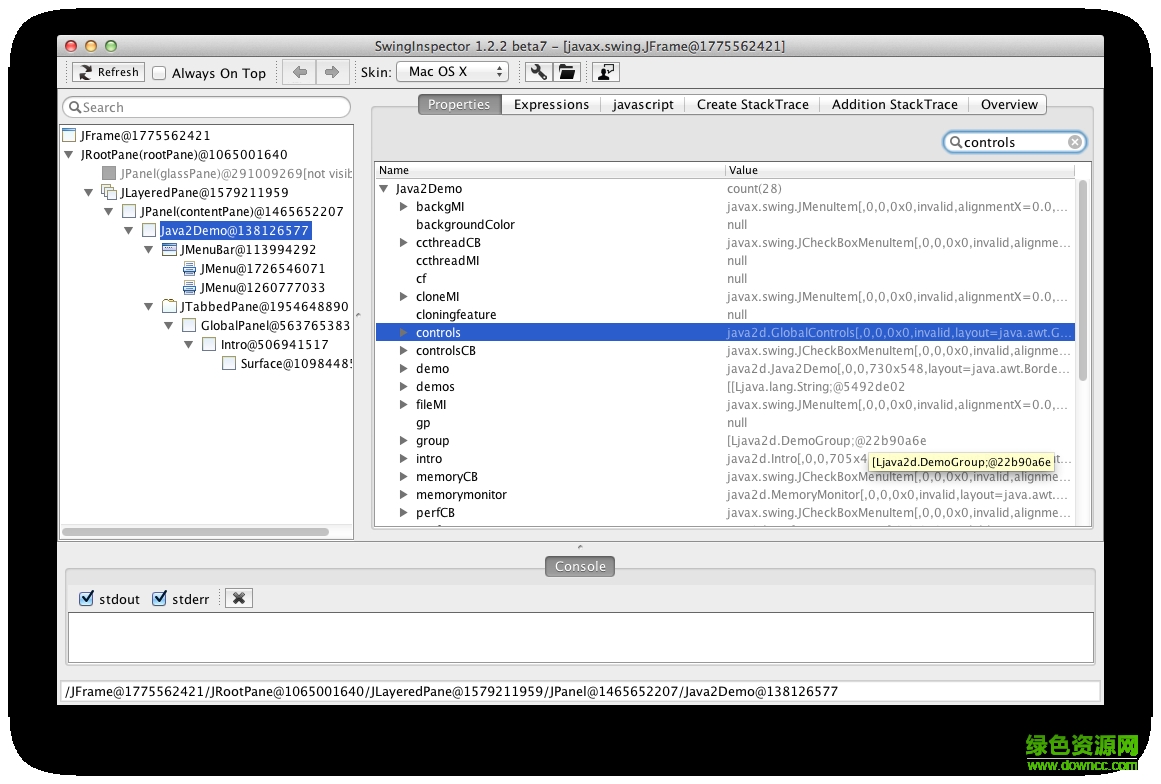
Task: Click the component capture icon after the folder
Action: click(x=605, y=72)
